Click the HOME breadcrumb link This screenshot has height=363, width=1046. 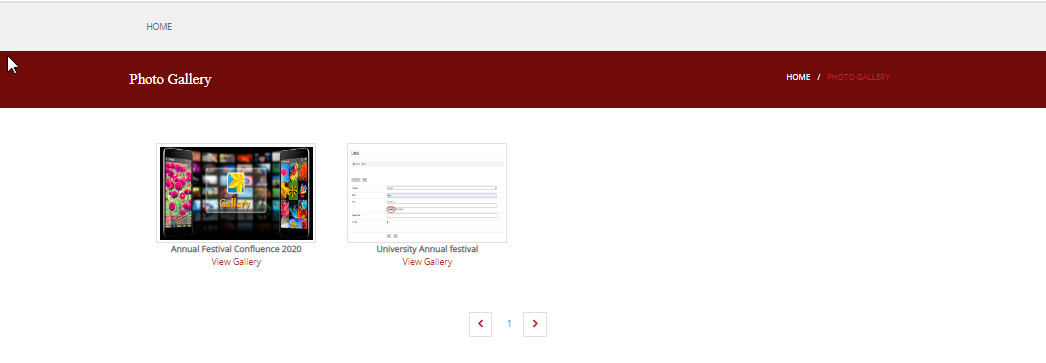pos(798,77)
